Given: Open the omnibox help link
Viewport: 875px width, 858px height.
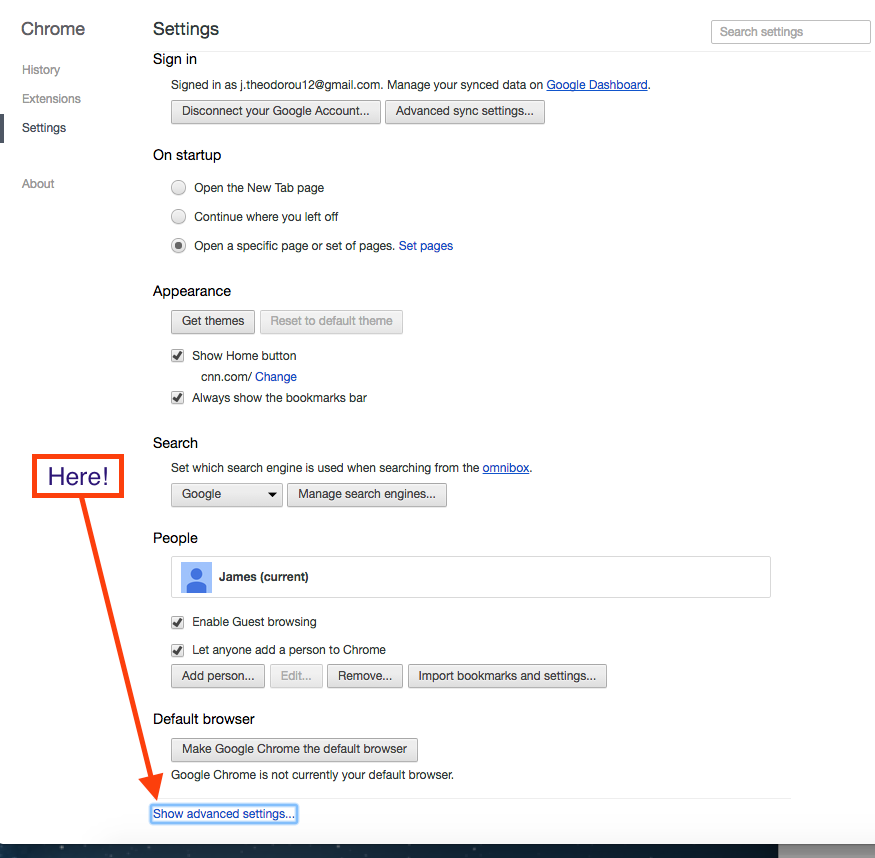Looking at the screenshot, I should coord(506,468).
